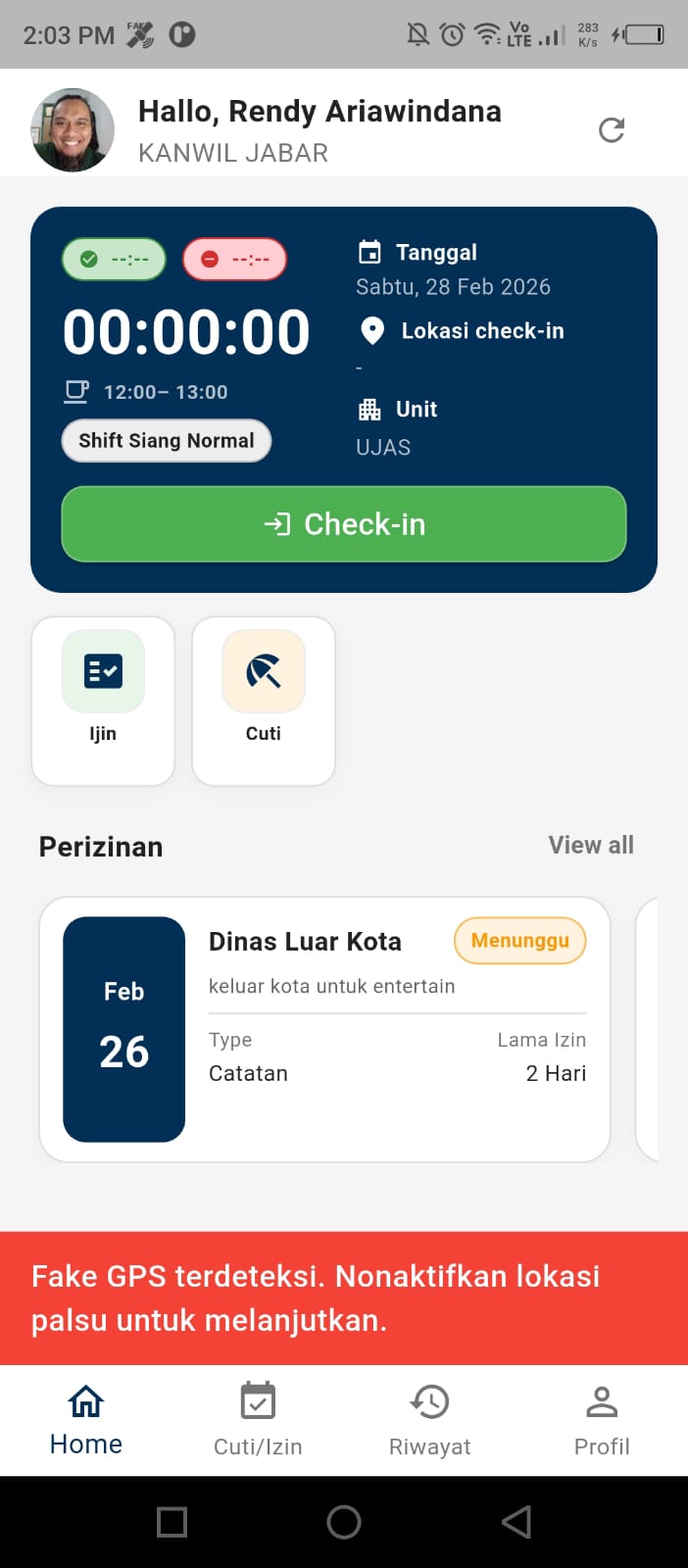Tap the calendar icon next to Tanggal

[x=372, y=252]
